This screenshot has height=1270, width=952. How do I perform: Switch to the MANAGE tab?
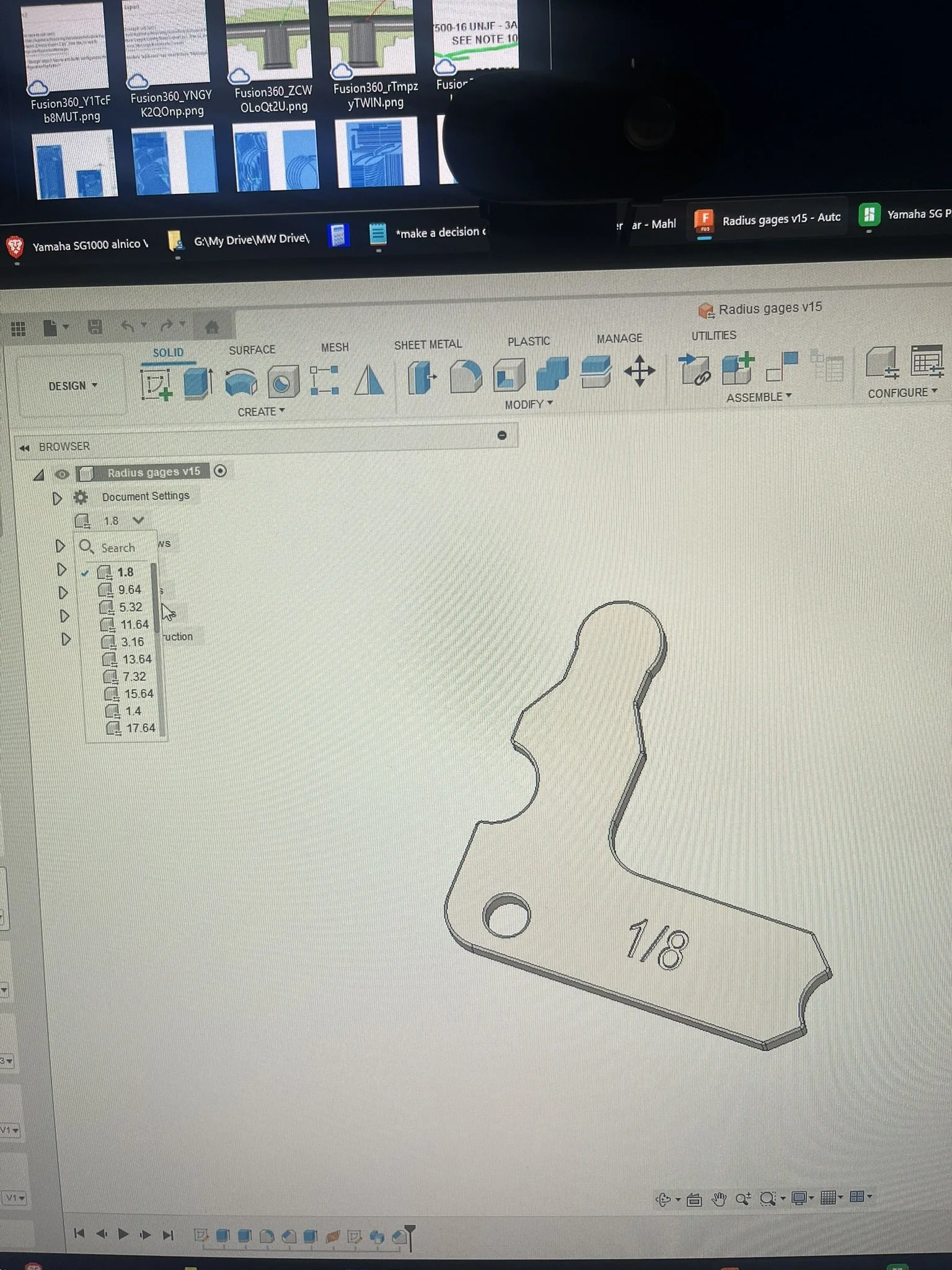coord(619,338)
